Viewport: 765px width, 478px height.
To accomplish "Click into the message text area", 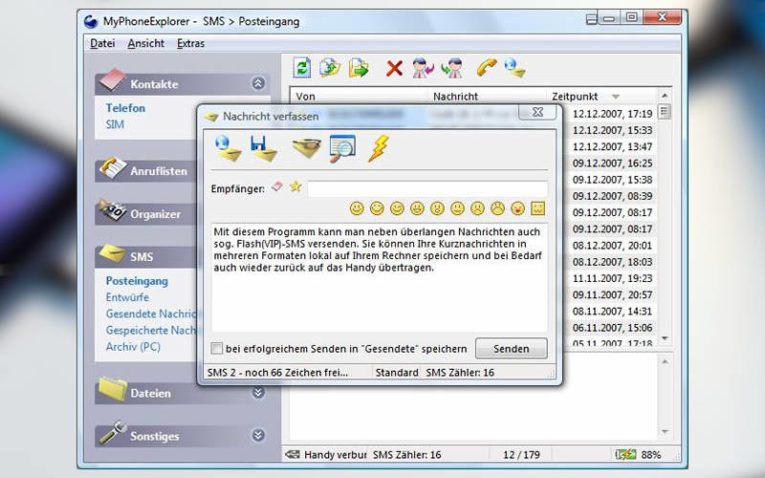I will (380, 278).
